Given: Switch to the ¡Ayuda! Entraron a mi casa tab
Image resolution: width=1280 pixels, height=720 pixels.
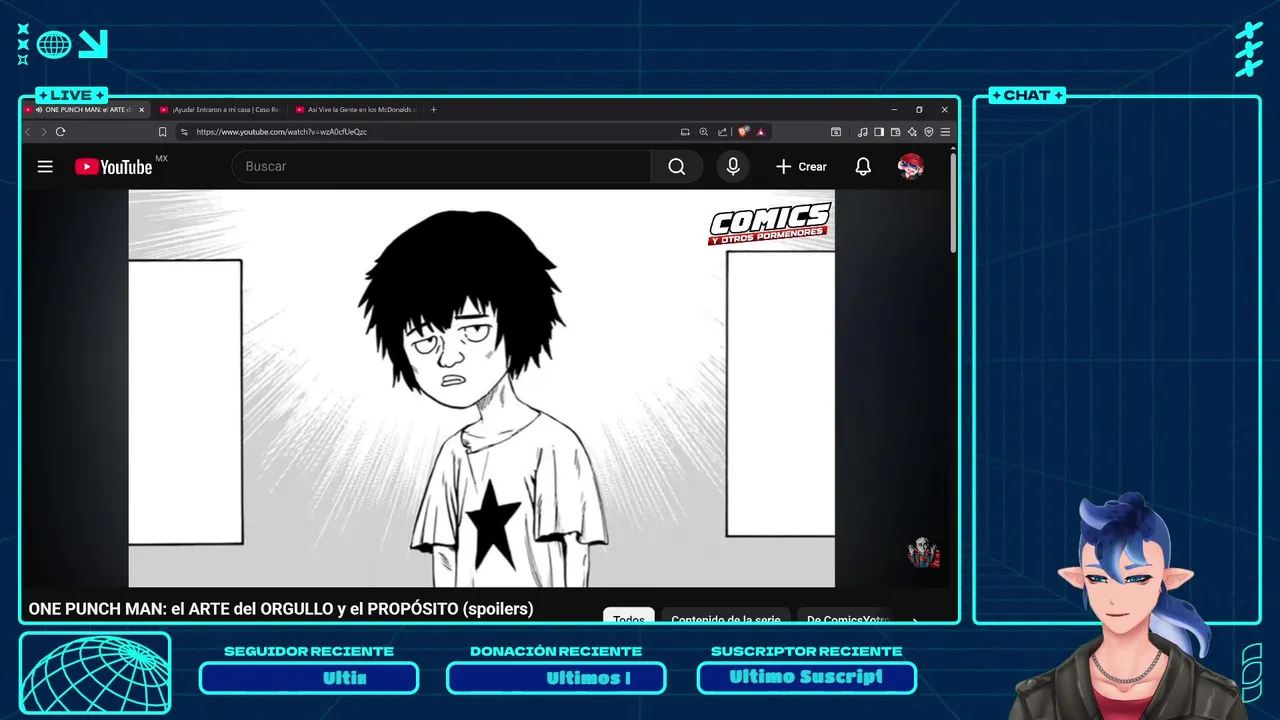Looking at the screenshot, I should click(220, 110).
